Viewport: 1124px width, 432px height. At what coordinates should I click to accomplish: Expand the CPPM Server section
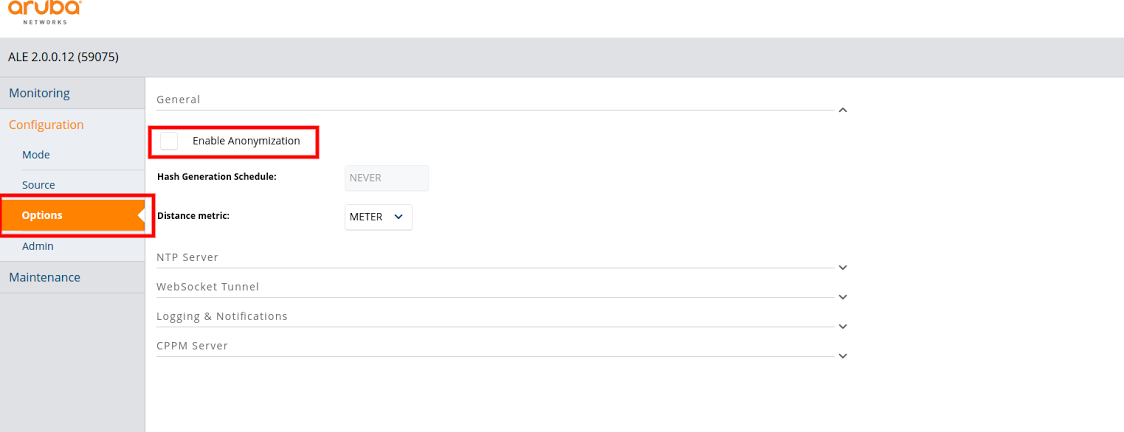coord(843,355)
